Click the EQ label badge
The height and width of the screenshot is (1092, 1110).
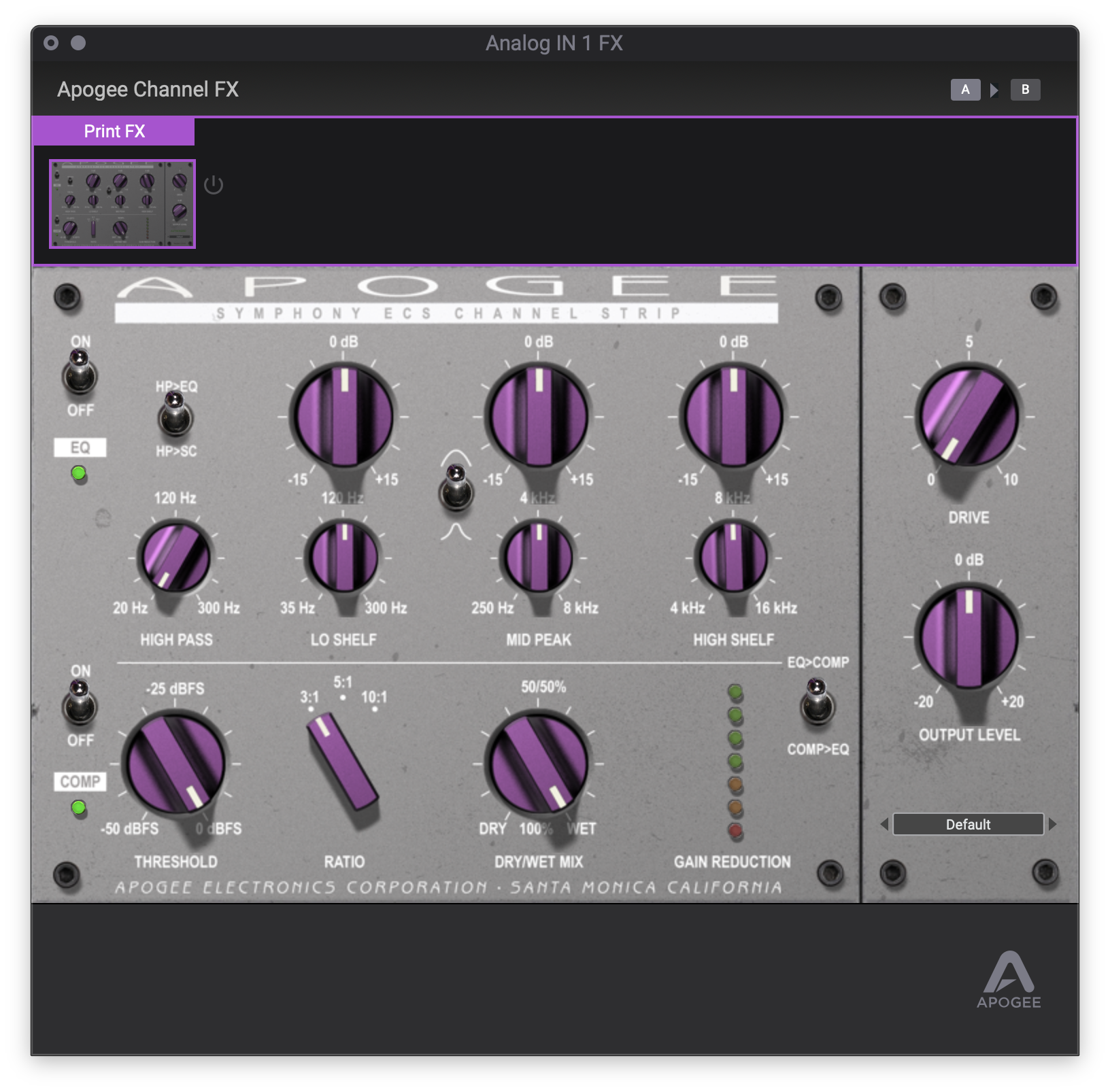[x=80, y=447]
